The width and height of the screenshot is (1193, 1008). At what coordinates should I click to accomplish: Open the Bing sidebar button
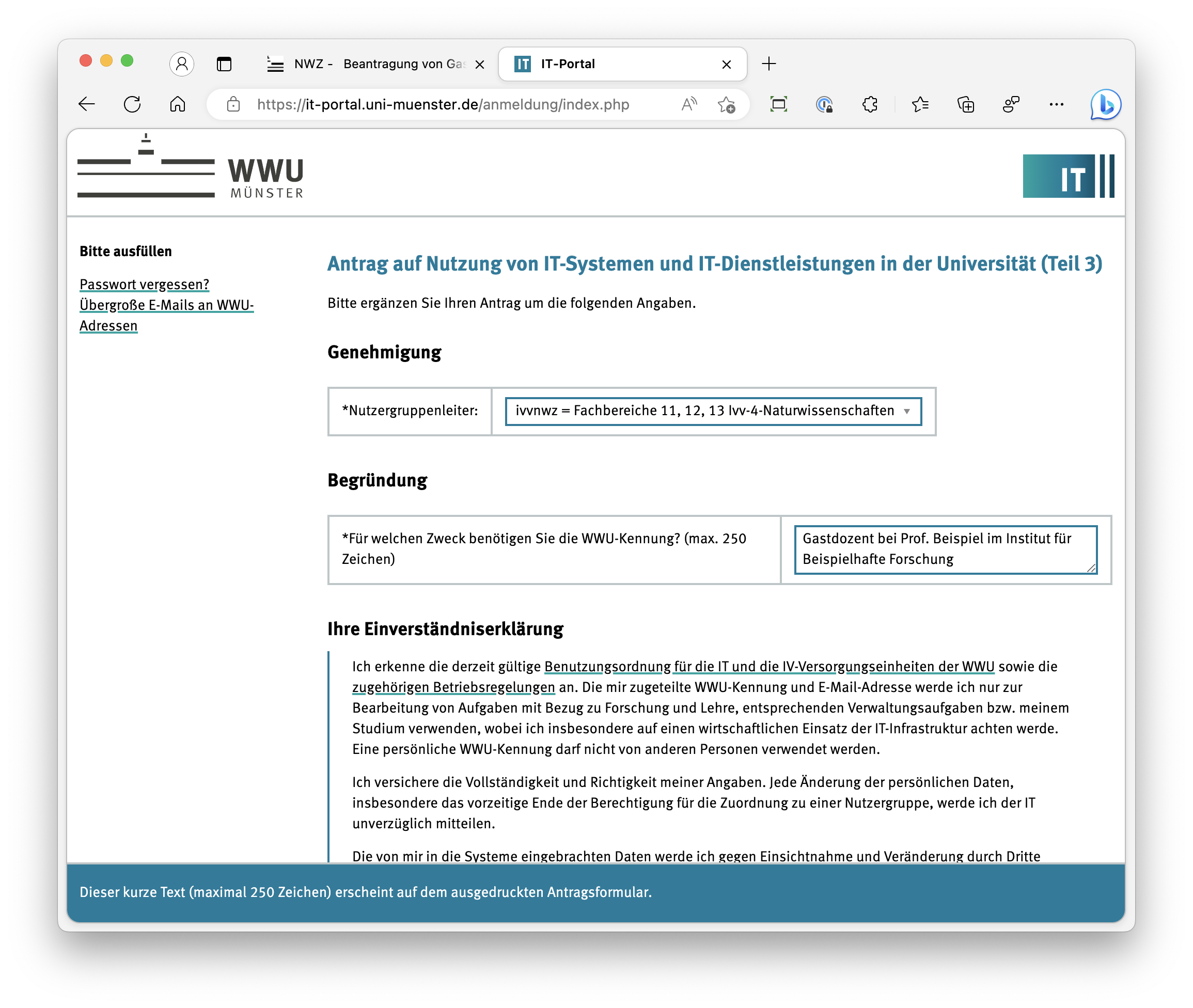coord(1106,104)
